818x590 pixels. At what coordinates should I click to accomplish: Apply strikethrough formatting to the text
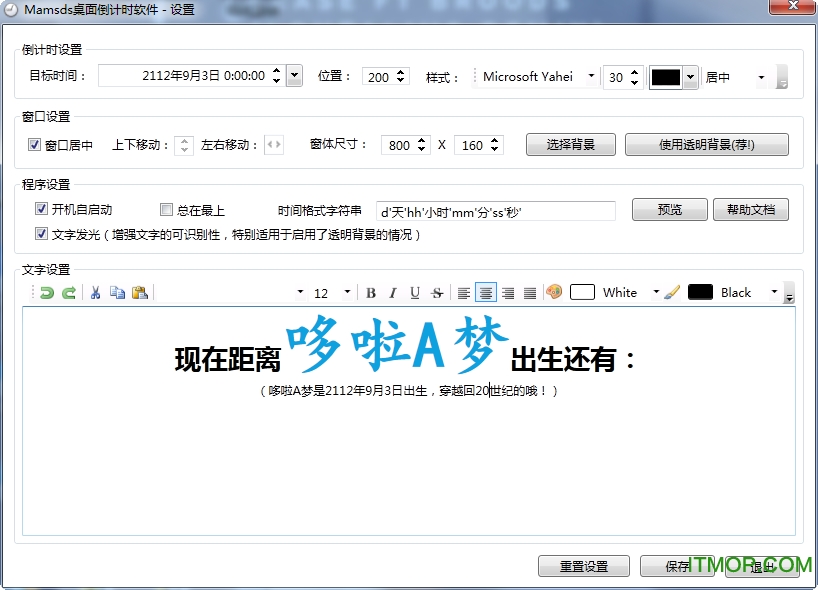[437, 292]
